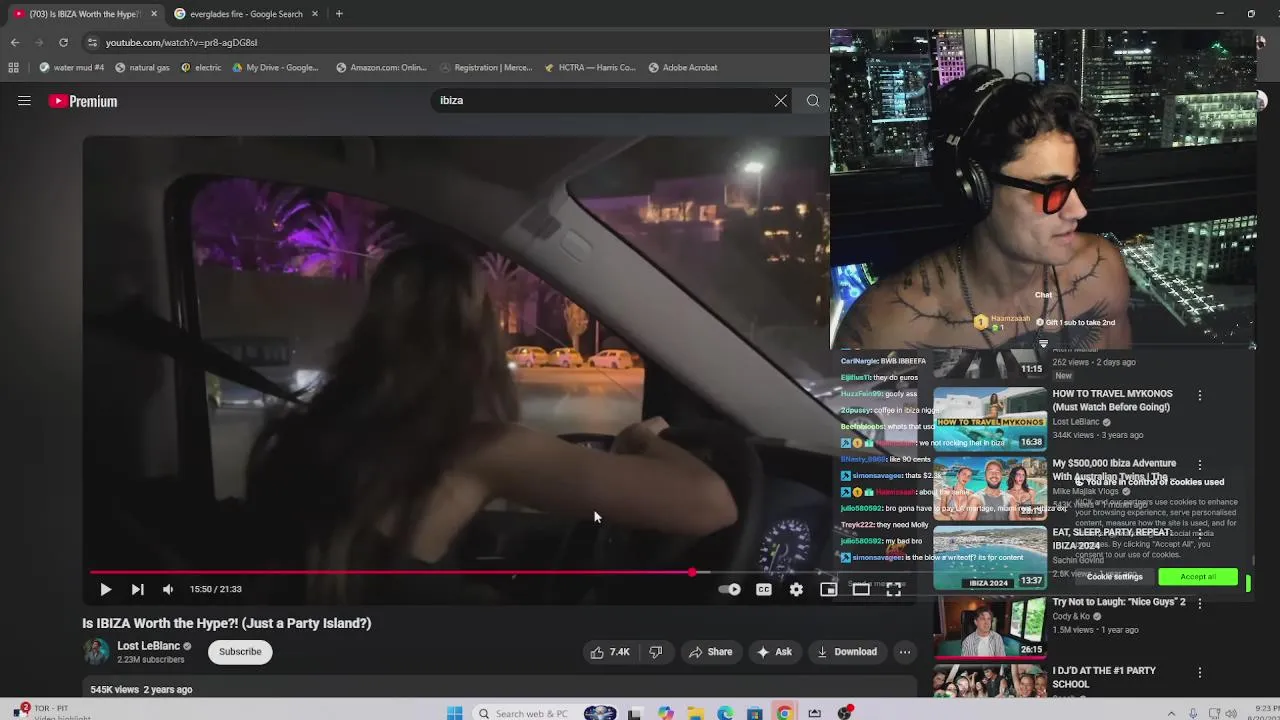Open the Ask AI button
Viewport: 1280px width, 720px height.
tap(775, 652)
